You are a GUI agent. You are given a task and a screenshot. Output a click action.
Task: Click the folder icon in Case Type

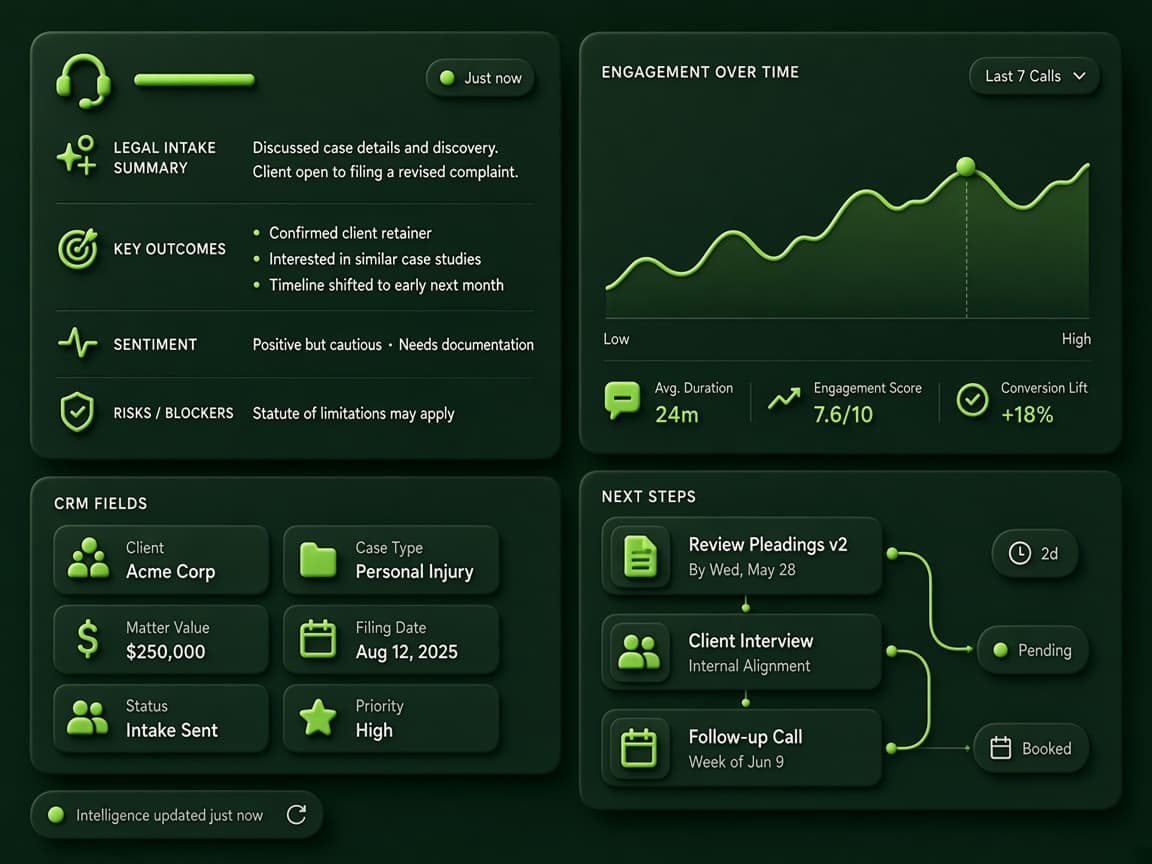(x=318, y=560)
